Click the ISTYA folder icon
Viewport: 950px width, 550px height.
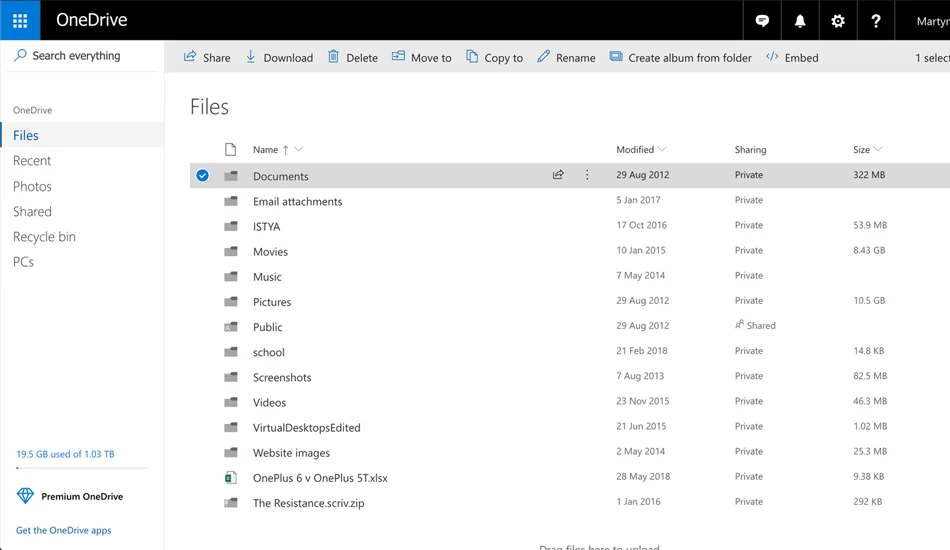point(230,227)
